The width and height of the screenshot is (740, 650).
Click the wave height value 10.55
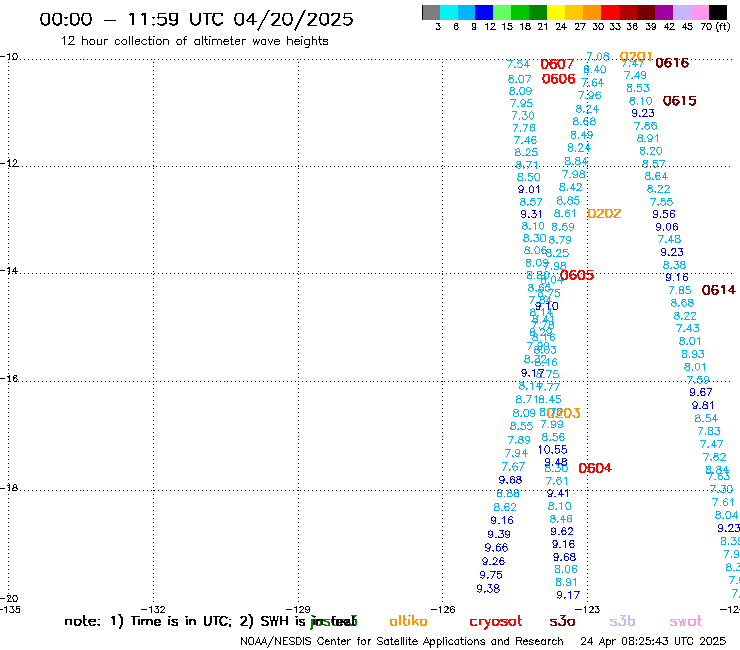pyautogui.click(x=552, y=450)
